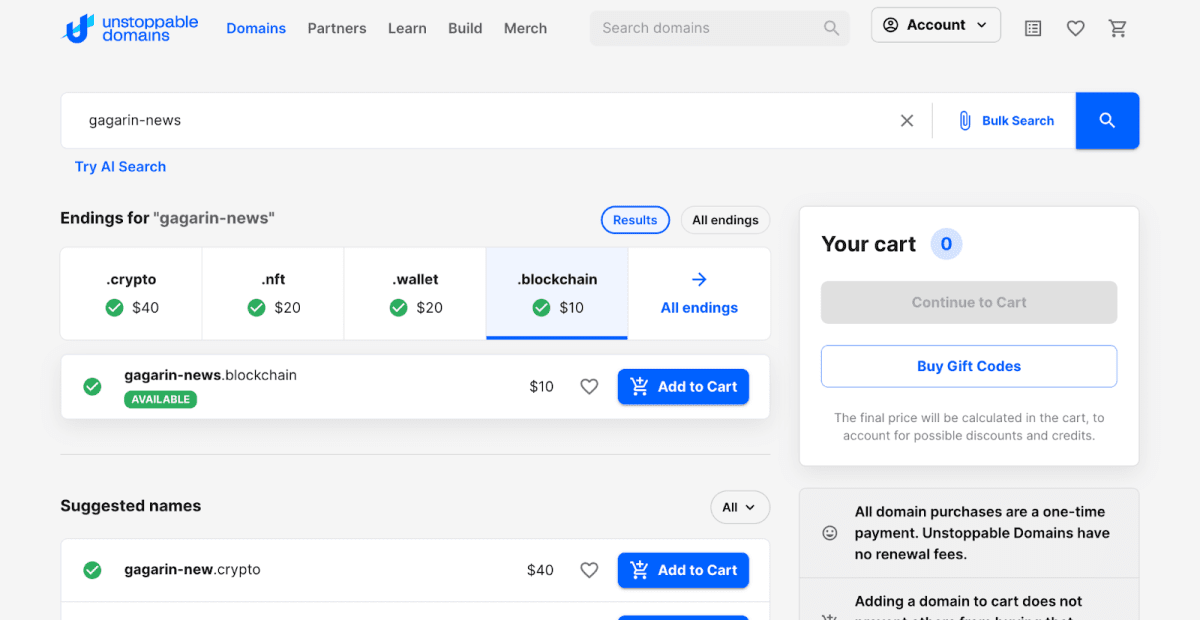This screenshot has width=1200, height=620.
Task: Add gagarin-news.blockchain to cart
Action: click(683, 387)
